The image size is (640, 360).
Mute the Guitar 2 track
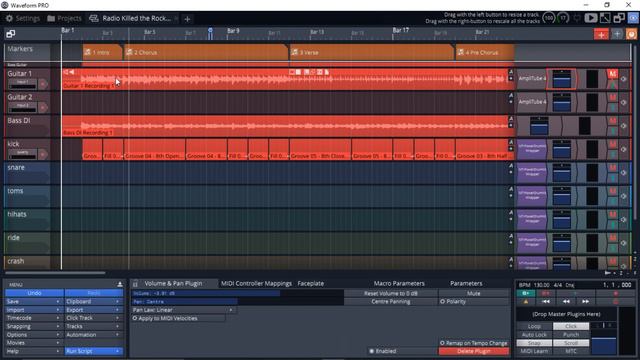pyautogui.click(x=612, y=97)
